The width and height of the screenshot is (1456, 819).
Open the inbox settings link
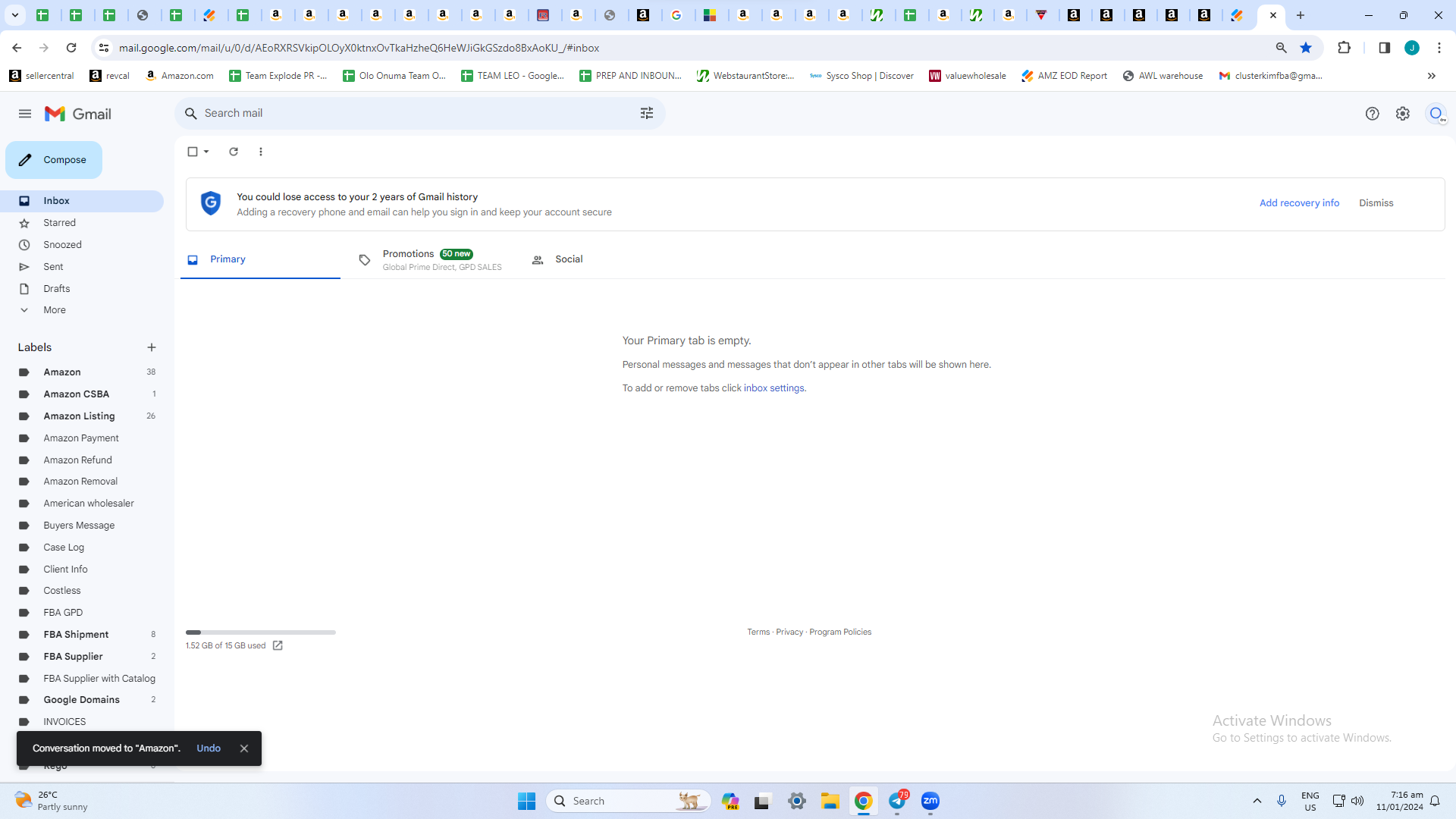click(773, 388)
